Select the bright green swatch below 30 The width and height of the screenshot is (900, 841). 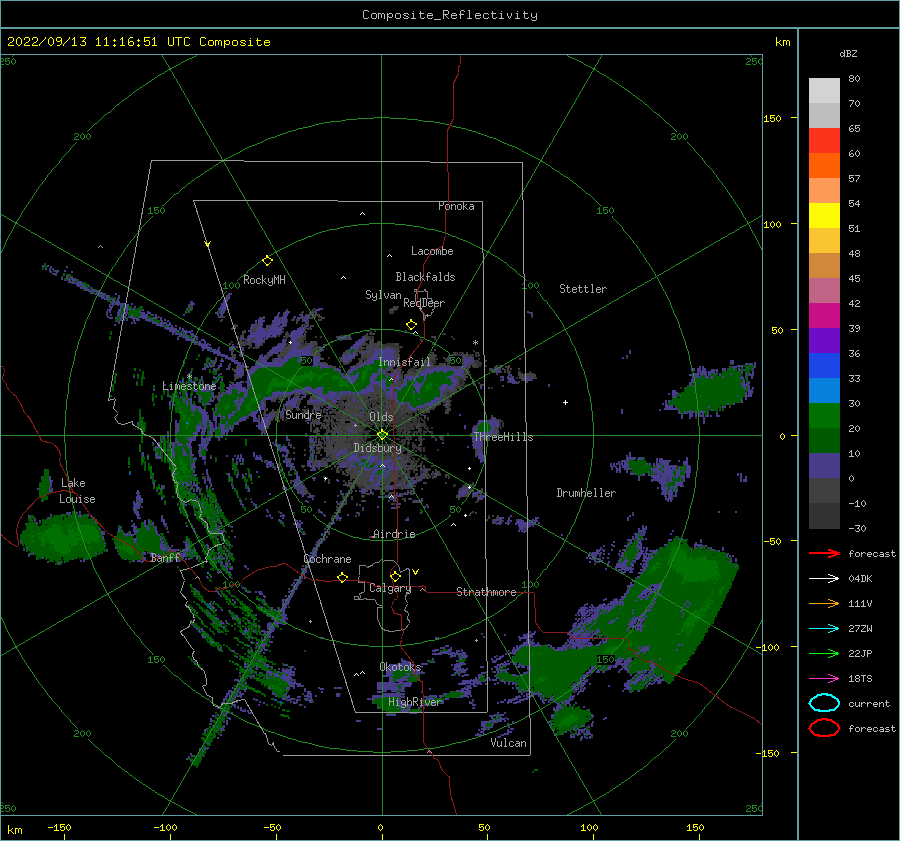click(824, 416)
